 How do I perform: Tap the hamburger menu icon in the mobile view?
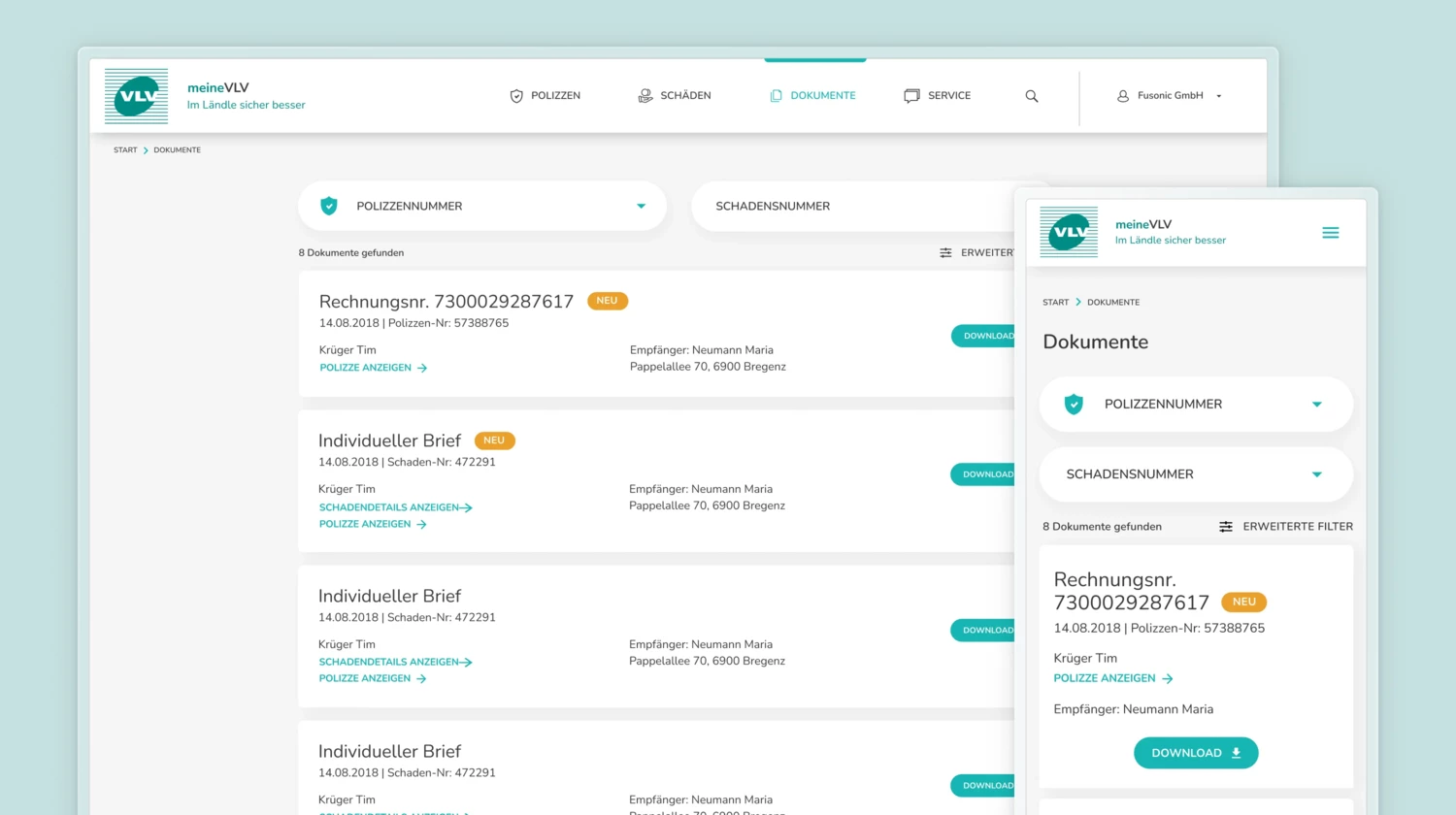coord(1331,233)
